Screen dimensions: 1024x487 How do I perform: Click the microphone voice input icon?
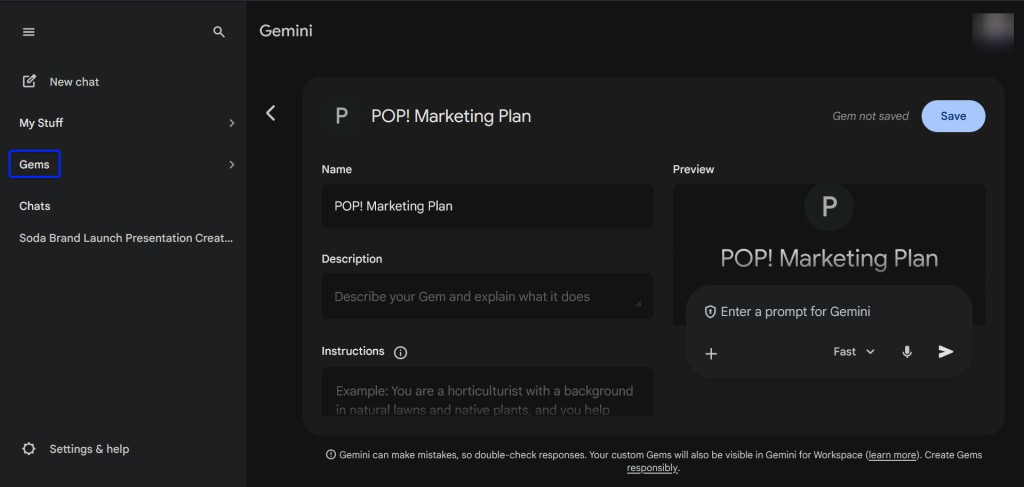tap(907, 352)
